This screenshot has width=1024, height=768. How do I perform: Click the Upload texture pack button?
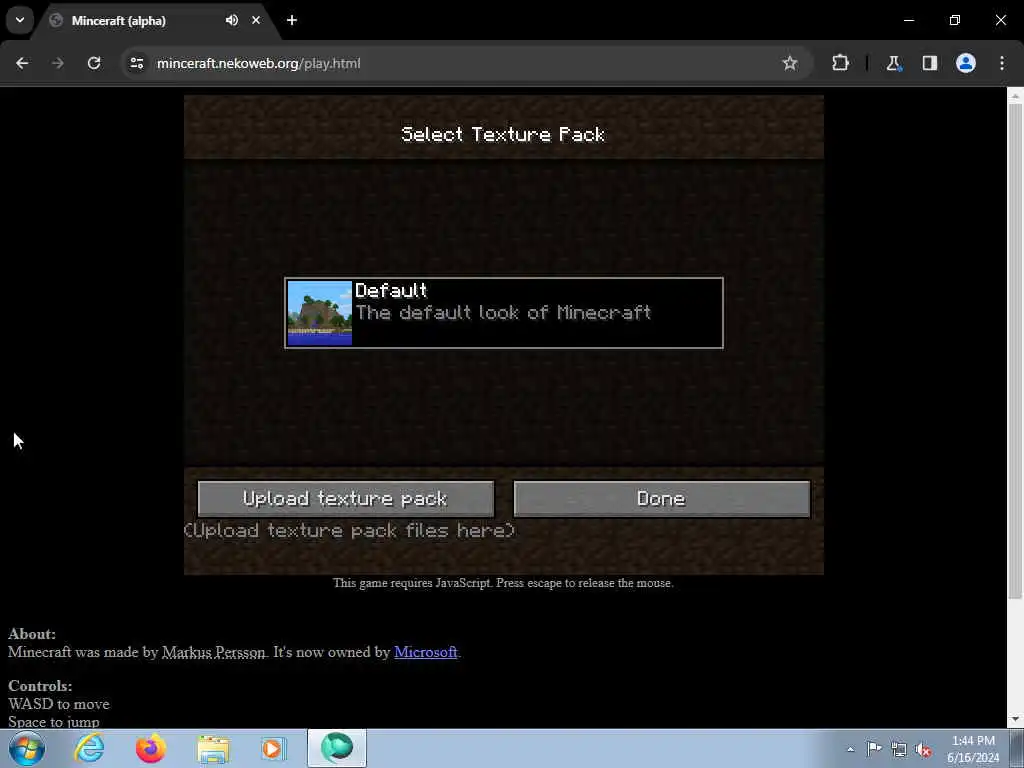click(345, 499)
